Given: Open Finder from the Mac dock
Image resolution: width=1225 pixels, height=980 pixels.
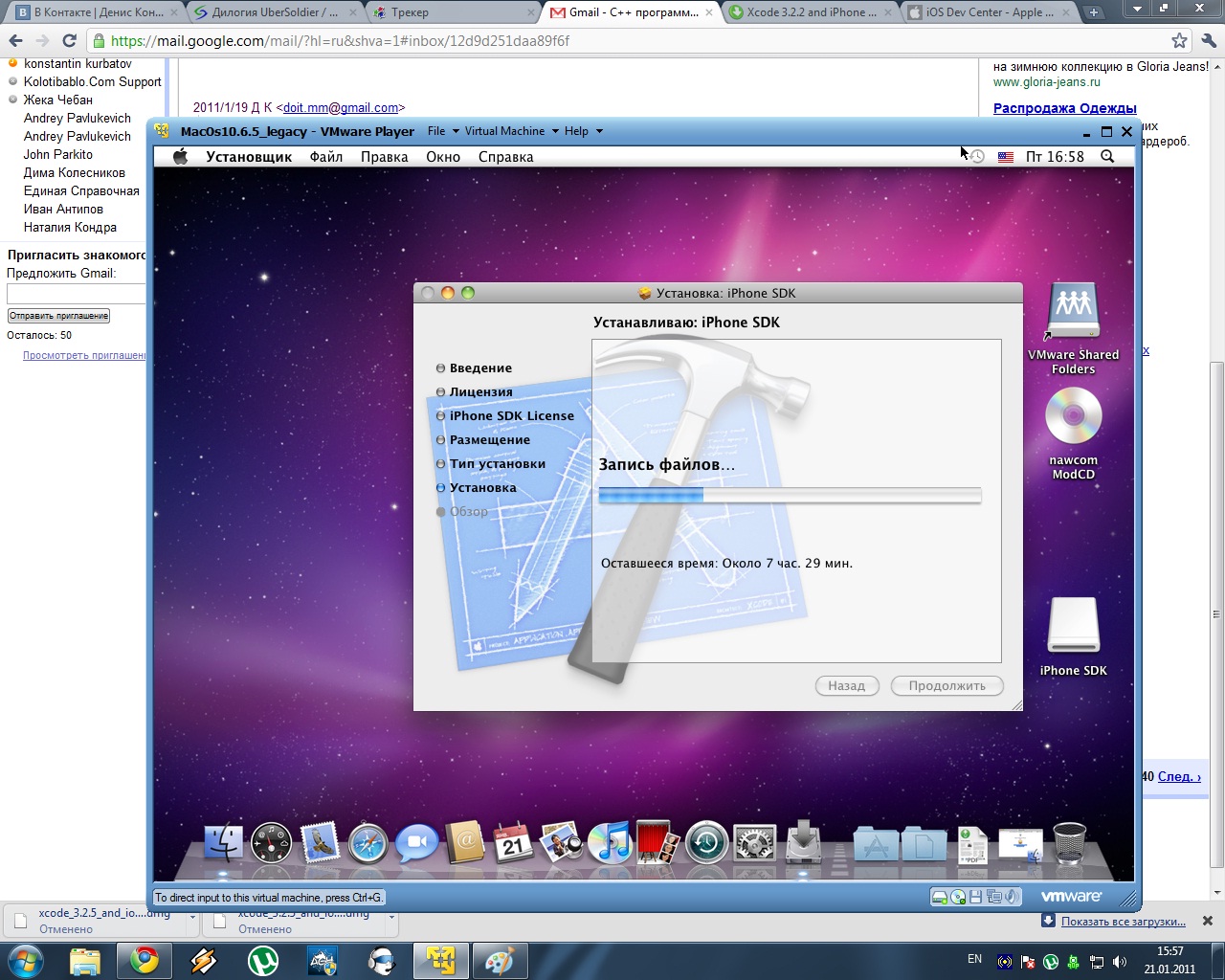Looking at the screenshot, I should tap(223, 843).
